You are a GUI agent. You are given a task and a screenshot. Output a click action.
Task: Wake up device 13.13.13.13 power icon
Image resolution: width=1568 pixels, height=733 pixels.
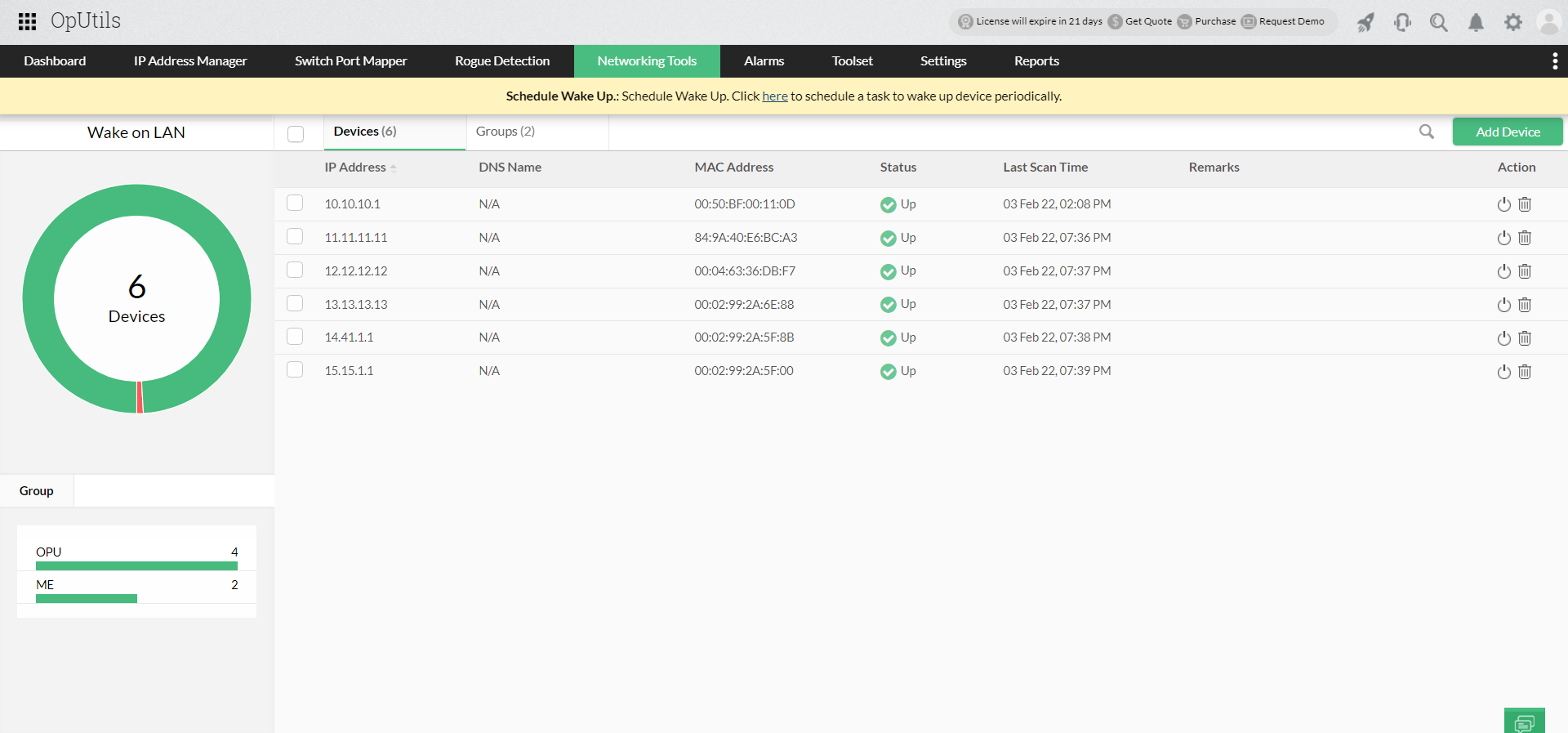pyautogui.click(x=1503, y=305)
